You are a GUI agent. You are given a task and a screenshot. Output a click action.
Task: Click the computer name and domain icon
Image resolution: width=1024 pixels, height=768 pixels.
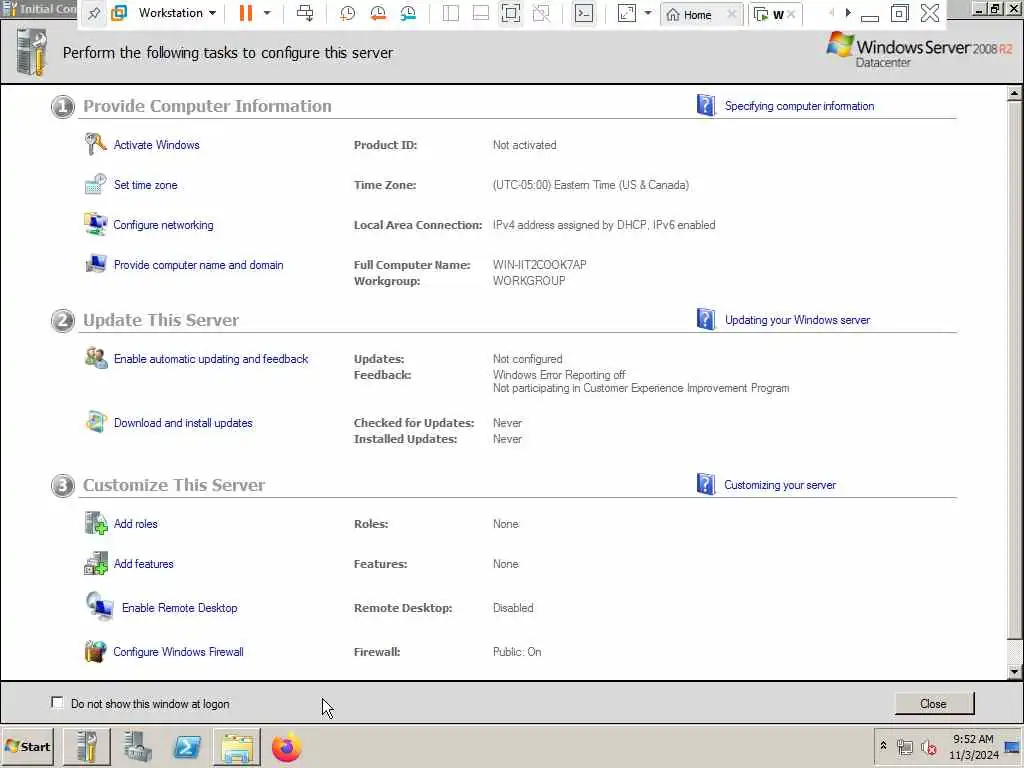point(95,264)
